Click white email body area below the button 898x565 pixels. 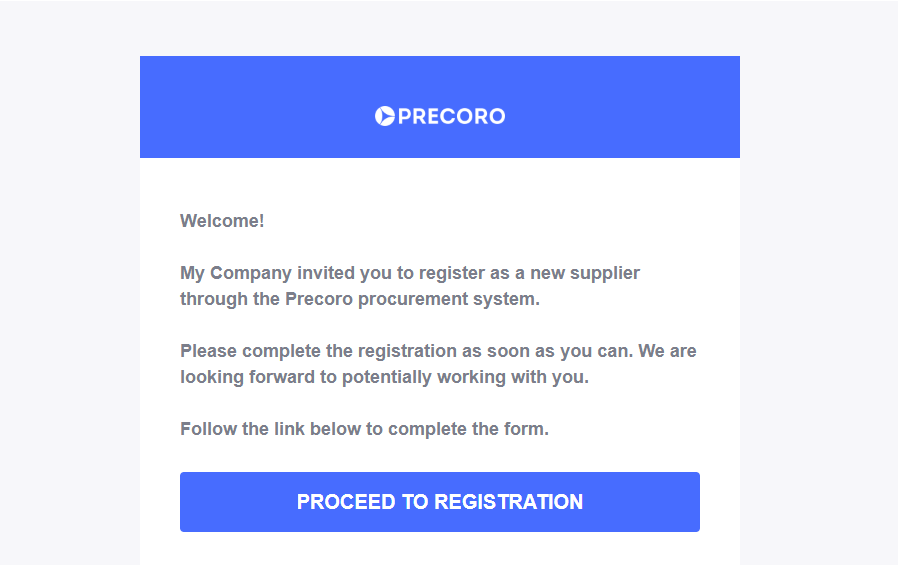pos(440,548)
